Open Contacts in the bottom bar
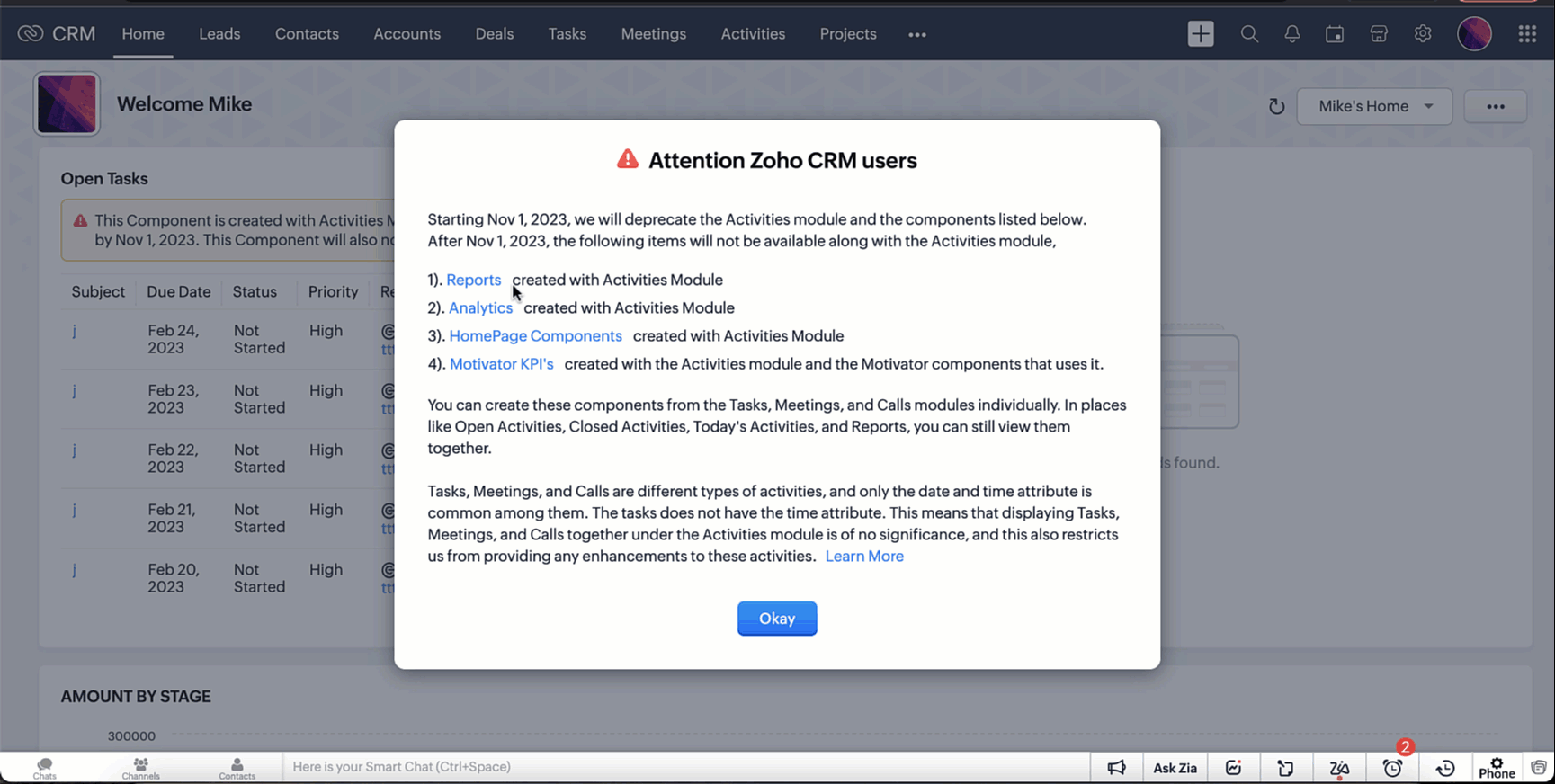 (237, 768)
